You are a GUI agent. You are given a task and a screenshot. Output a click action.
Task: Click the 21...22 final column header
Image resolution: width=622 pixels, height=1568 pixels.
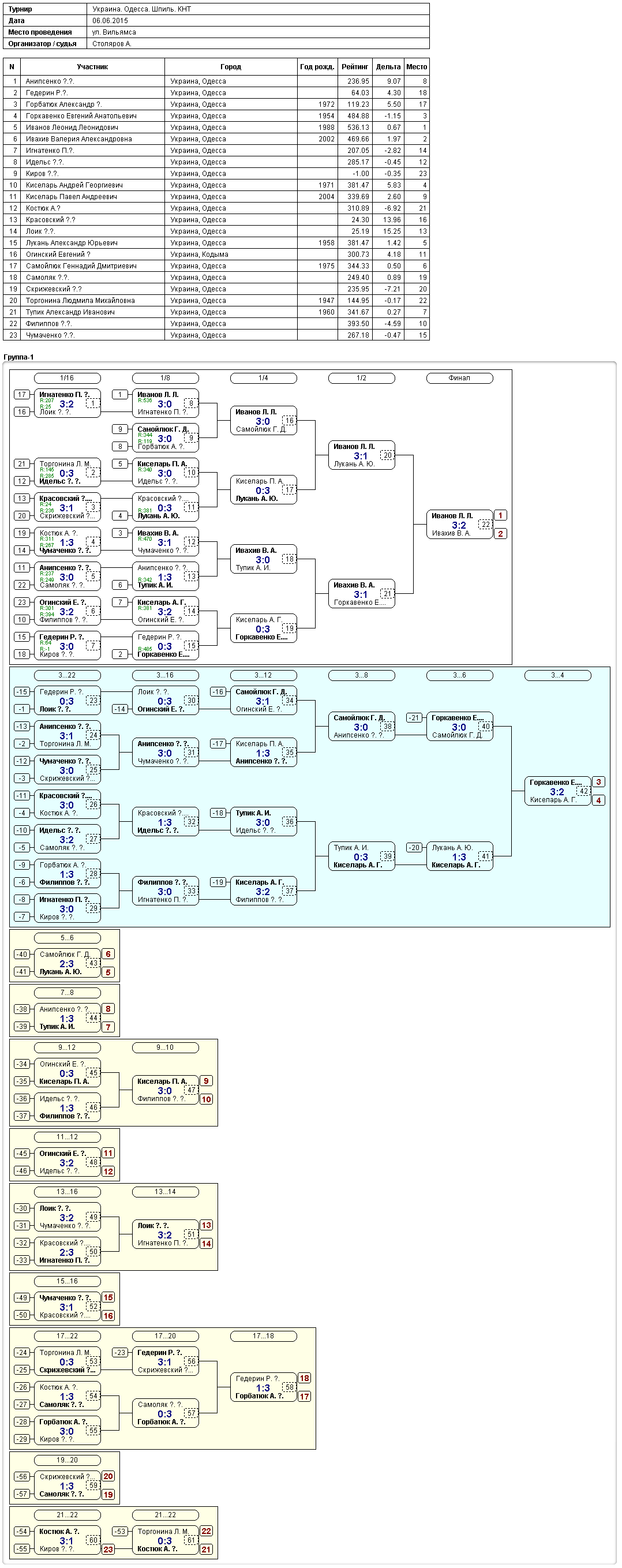click(x=166, y=1514)
